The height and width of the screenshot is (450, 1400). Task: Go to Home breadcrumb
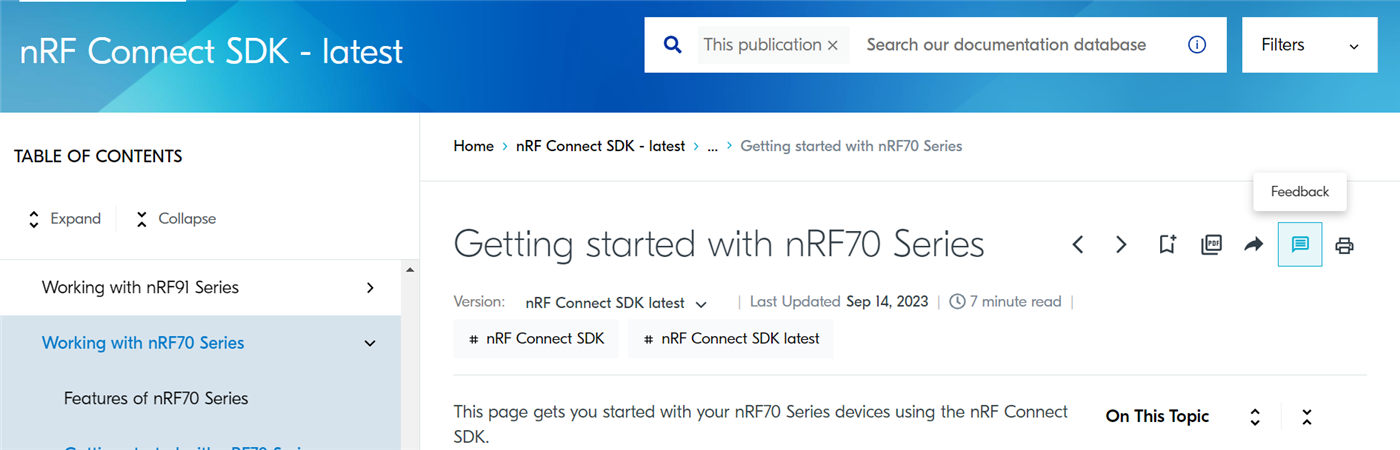(473, 146)
